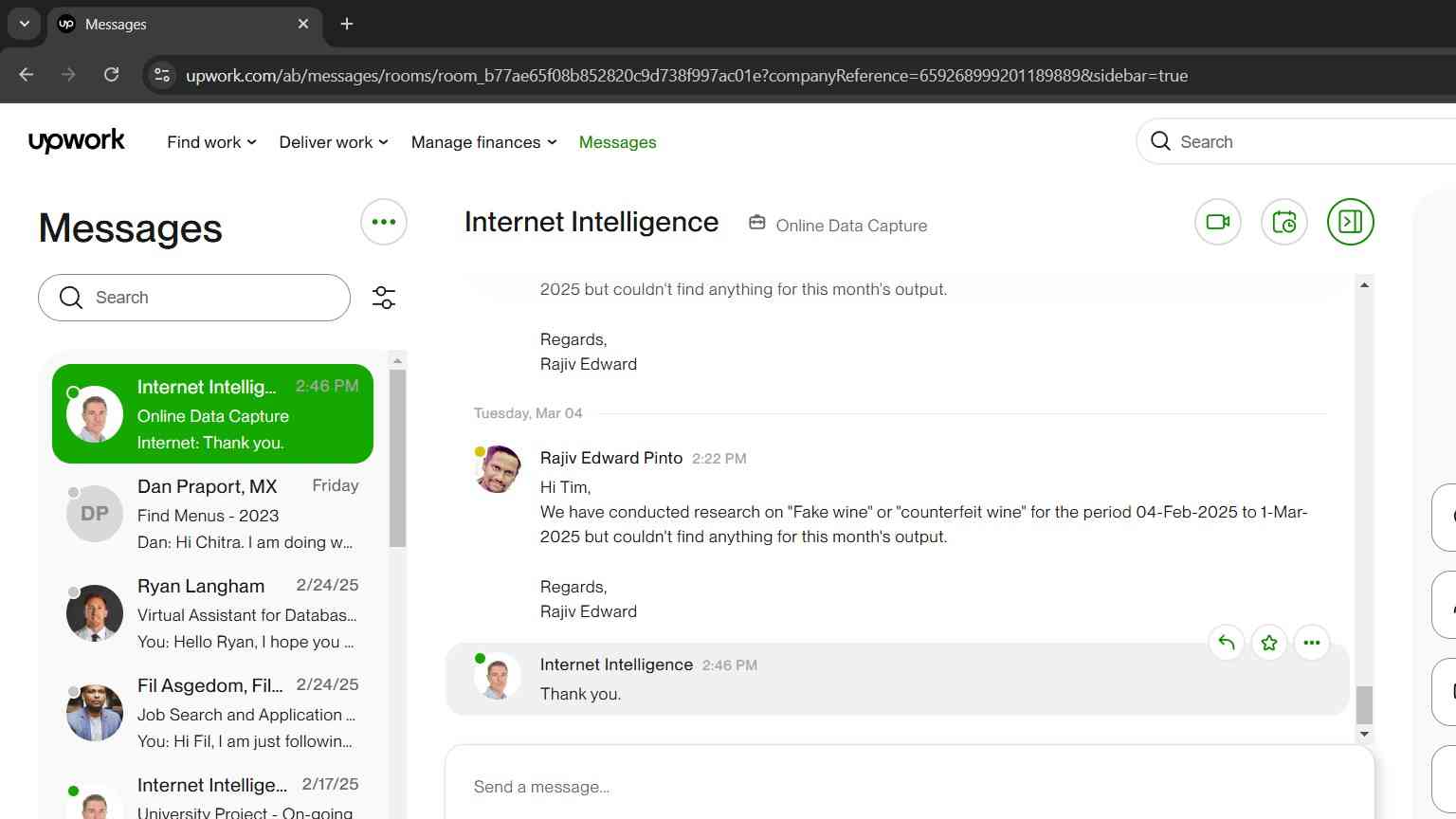Click the Online Data Capture contract link
This screenshot has width=1456, height=819.
(851, 226)
